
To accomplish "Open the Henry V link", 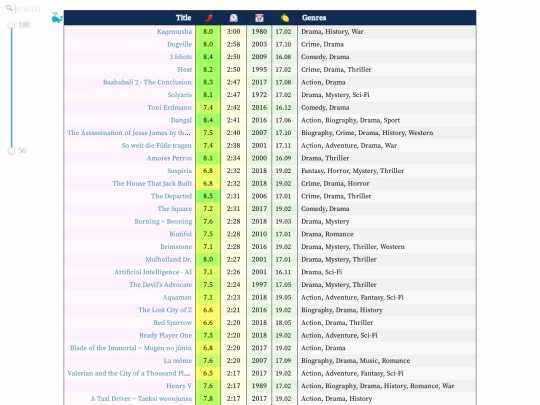I will (179, 386).
